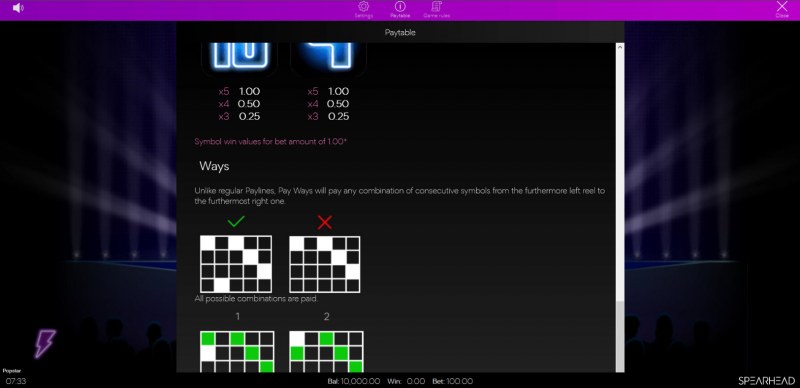Select the green ways example grid 2

(x=326, y=352)
